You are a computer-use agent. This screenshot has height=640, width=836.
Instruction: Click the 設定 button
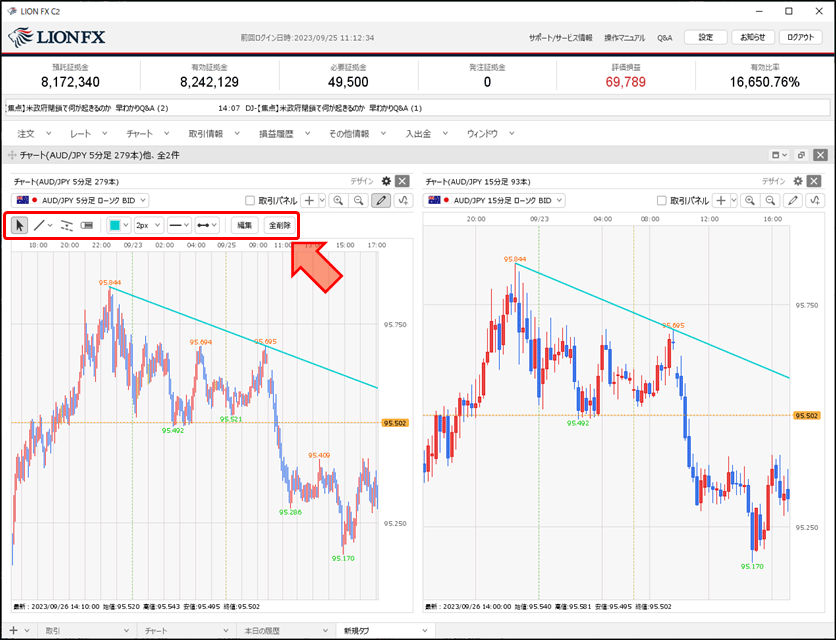tap(705, 37)
